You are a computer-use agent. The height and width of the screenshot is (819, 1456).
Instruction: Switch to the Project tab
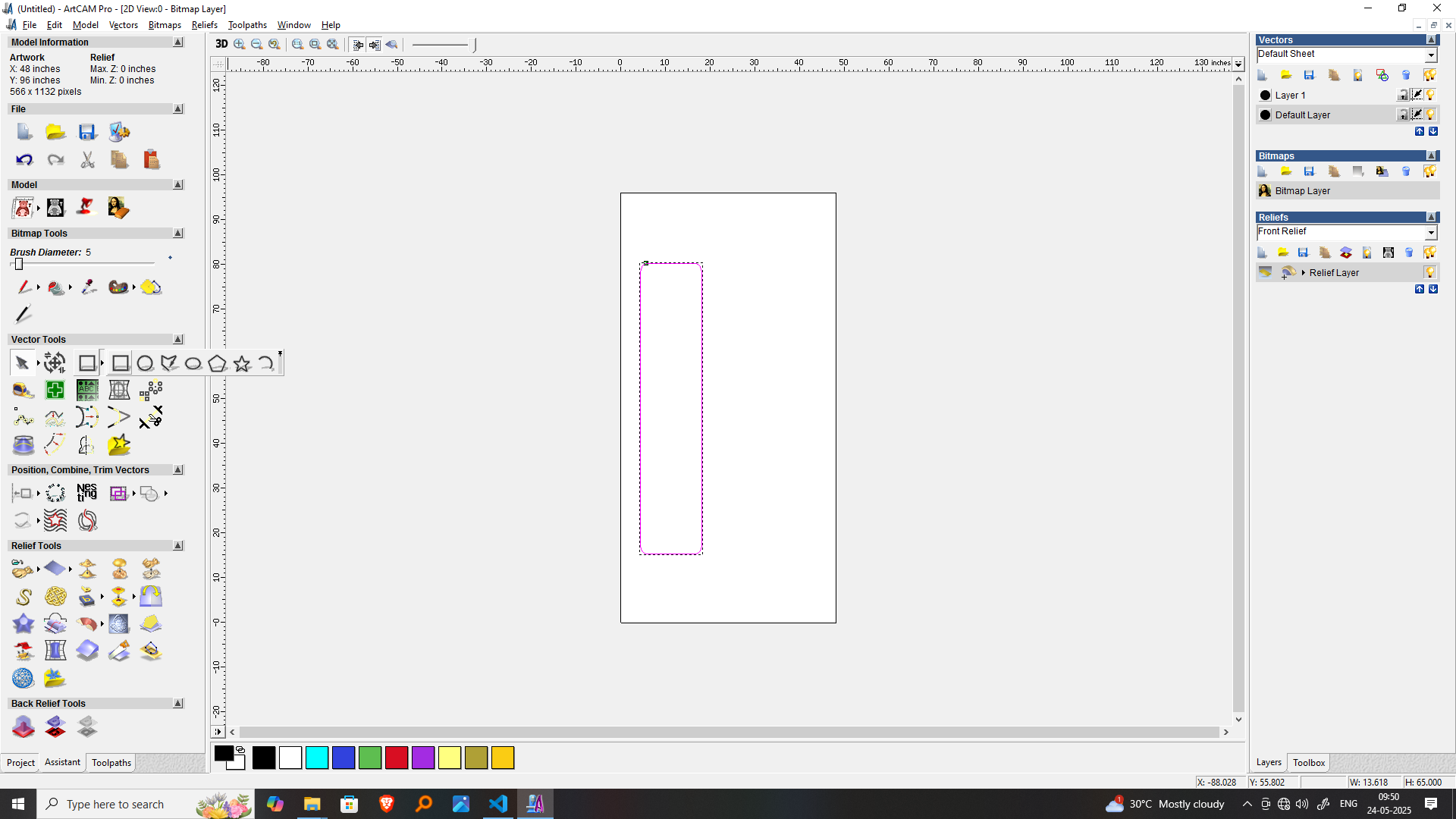(20, 763)
